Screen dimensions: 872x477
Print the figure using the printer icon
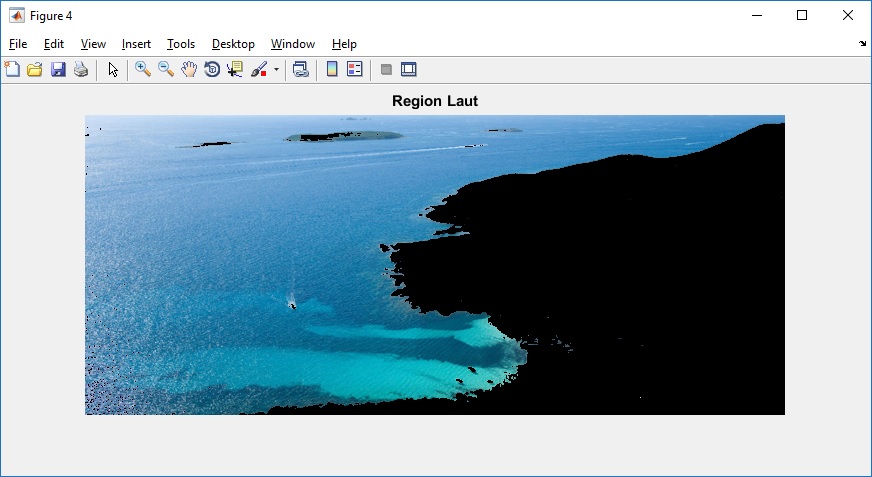point(81,69)
